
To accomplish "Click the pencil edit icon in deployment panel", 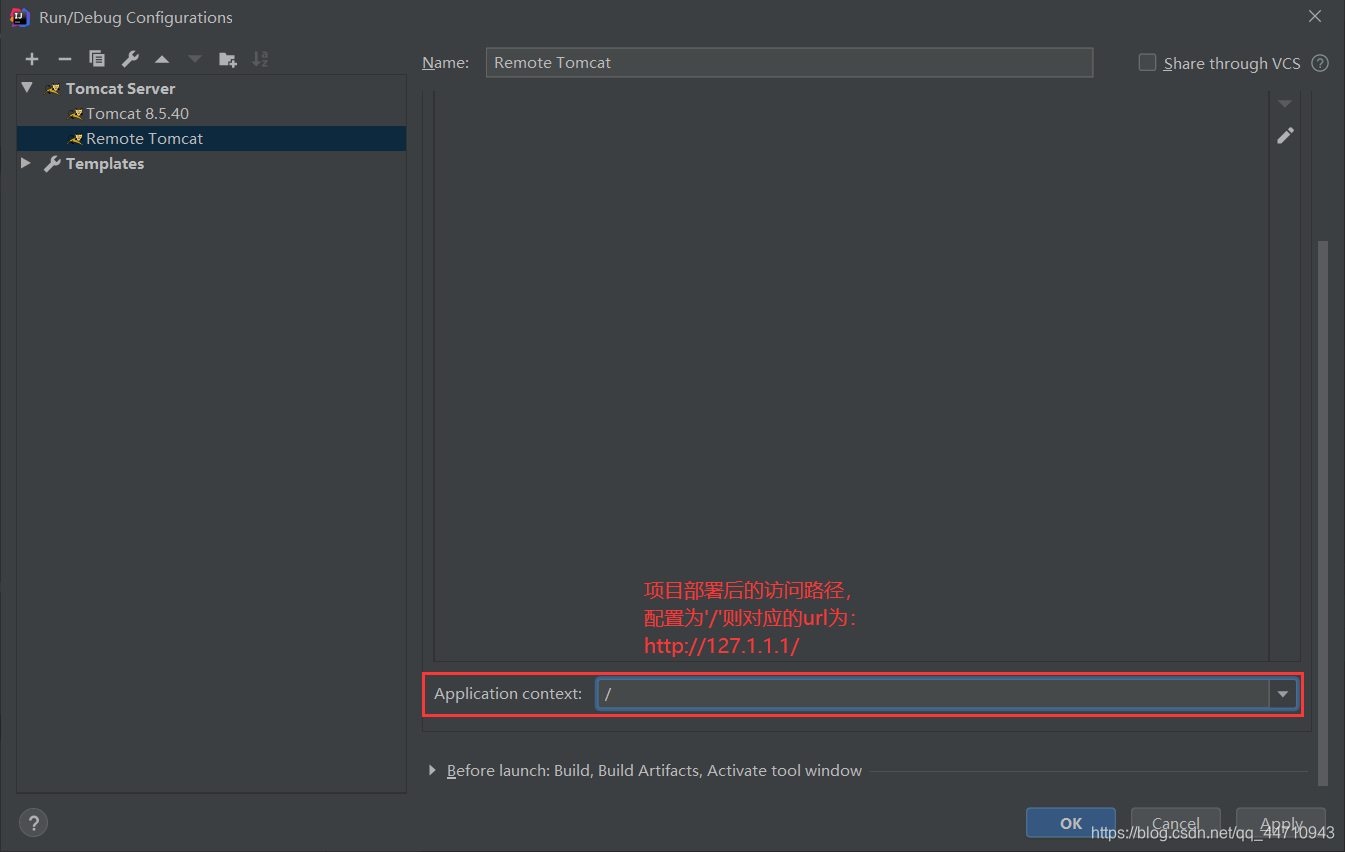I will 1285,135.
